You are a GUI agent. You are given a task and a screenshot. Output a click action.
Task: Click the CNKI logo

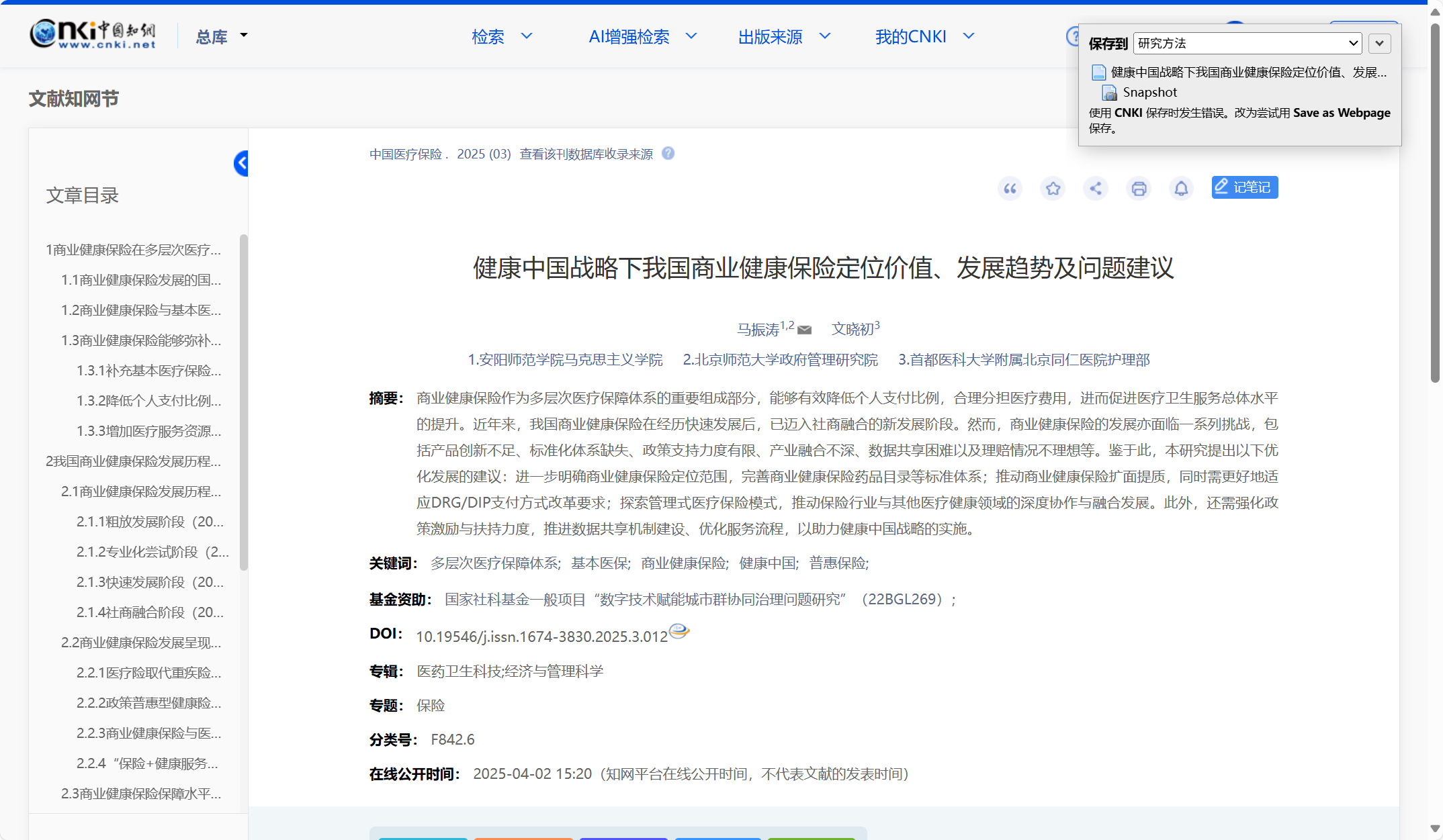(x=93, y=34)
